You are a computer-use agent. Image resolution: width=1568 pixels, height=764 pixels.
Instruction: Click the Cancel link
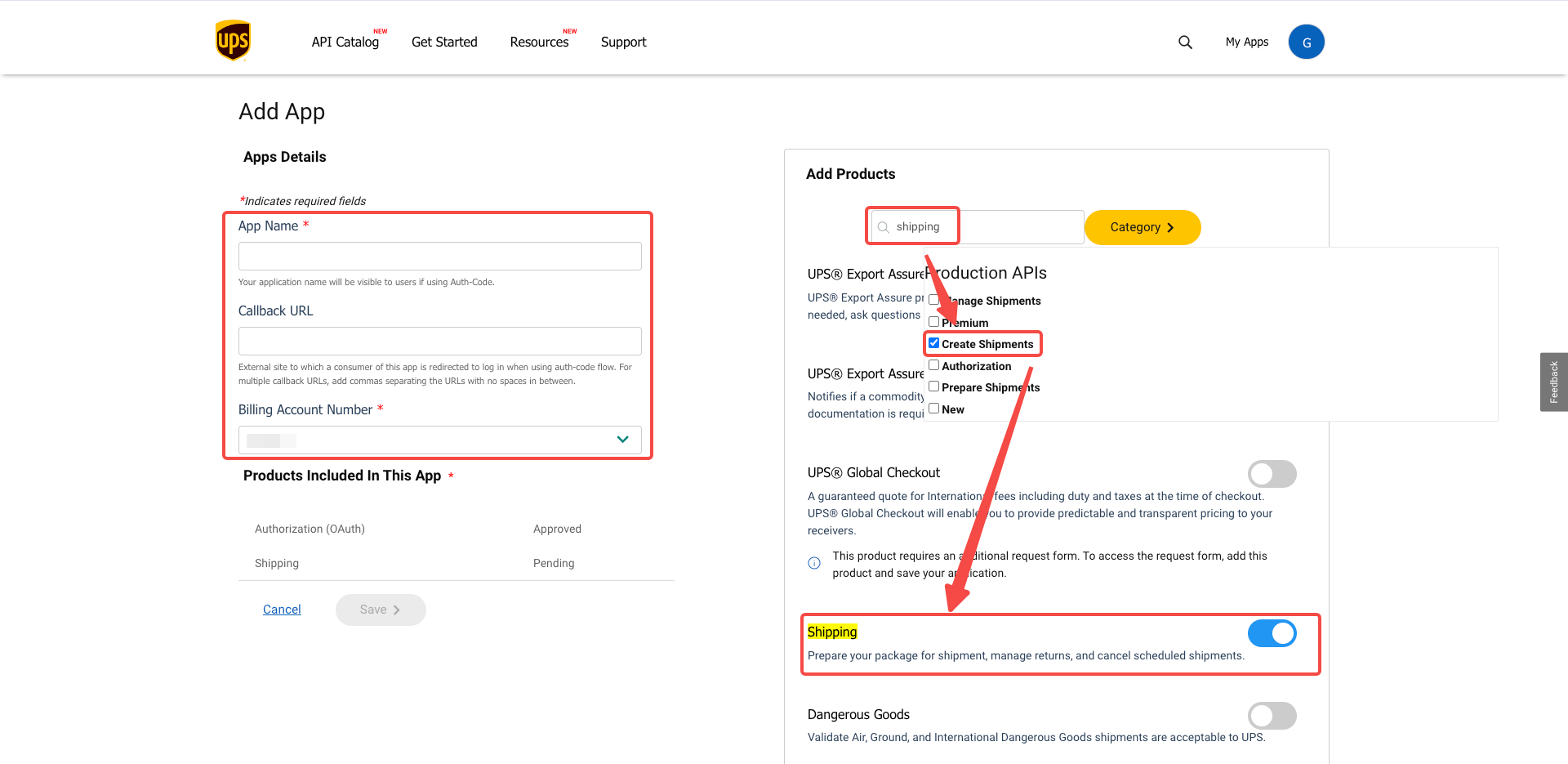point(282,610)
